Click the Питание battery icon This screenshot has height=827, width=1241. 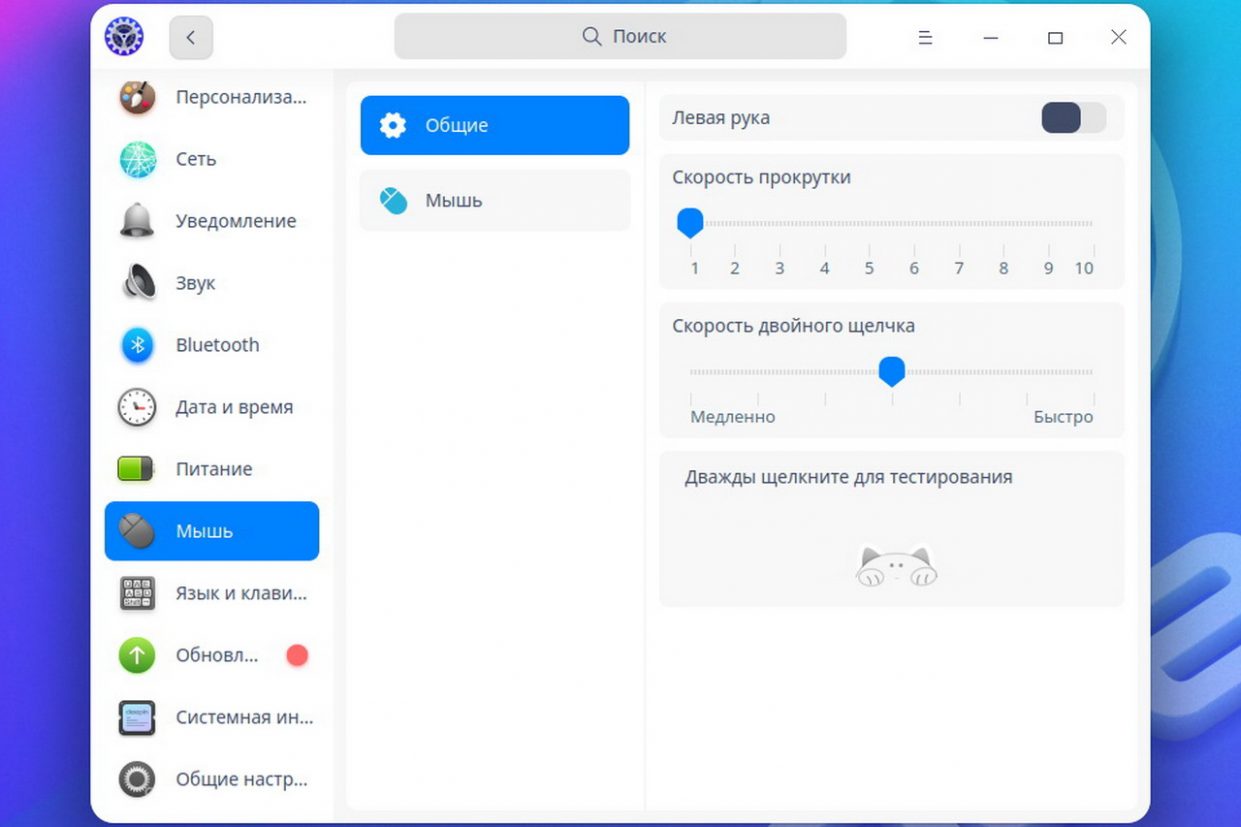(137, 469)
